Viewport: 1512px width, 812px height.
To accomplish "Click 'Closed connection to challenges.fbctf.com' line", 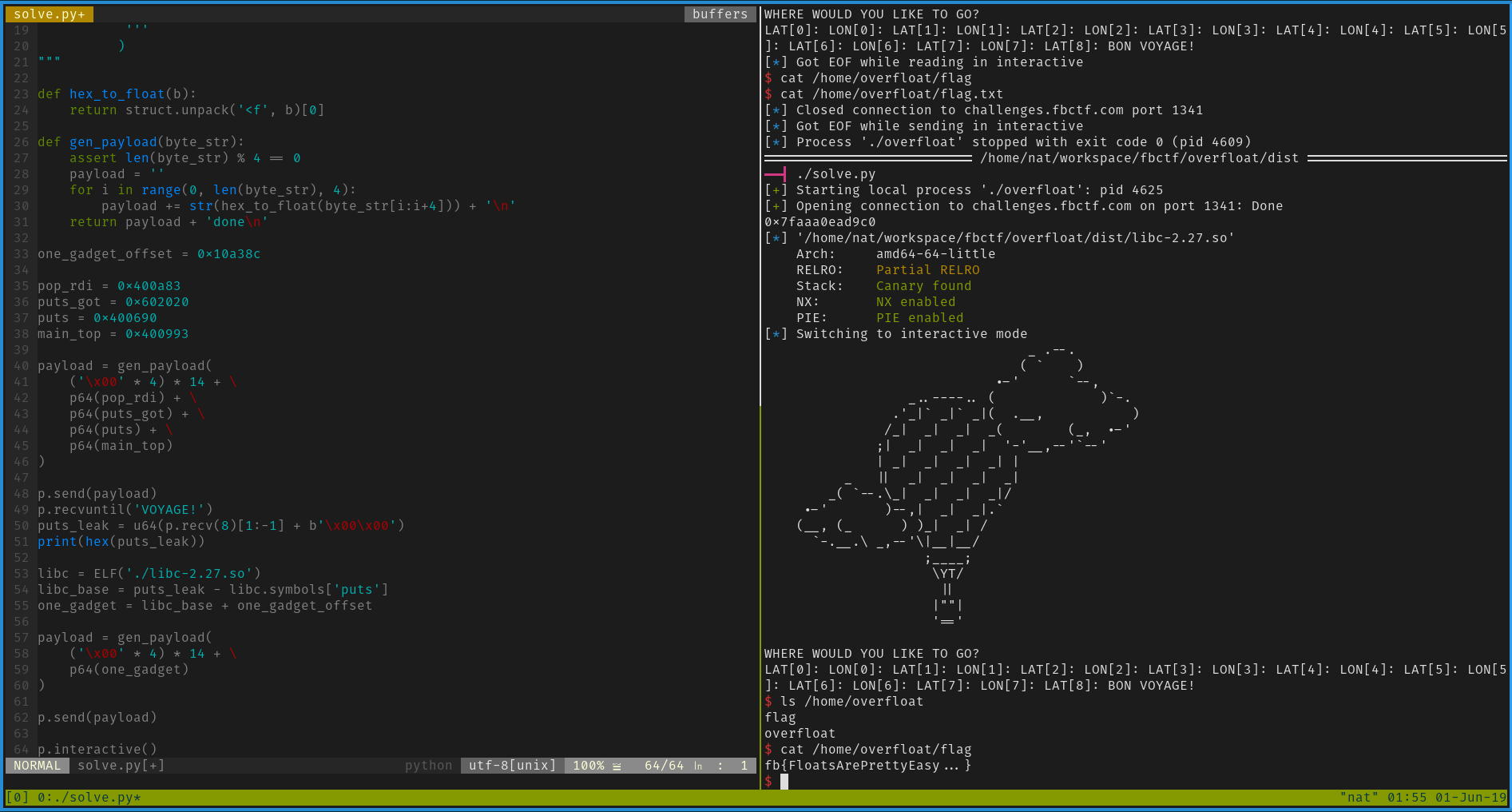I will tap(983, 110).
